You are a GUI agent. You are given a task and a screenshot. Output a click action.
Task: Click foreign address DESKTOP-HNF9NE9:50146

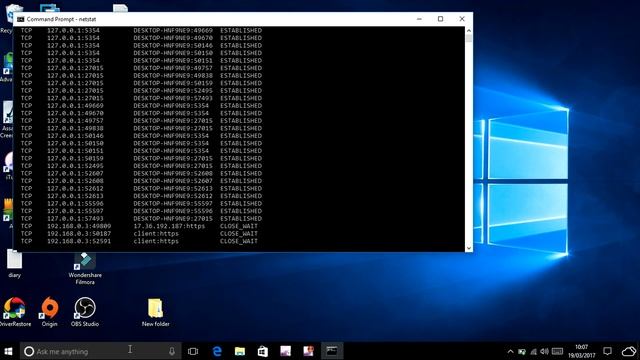click(173, 46)
